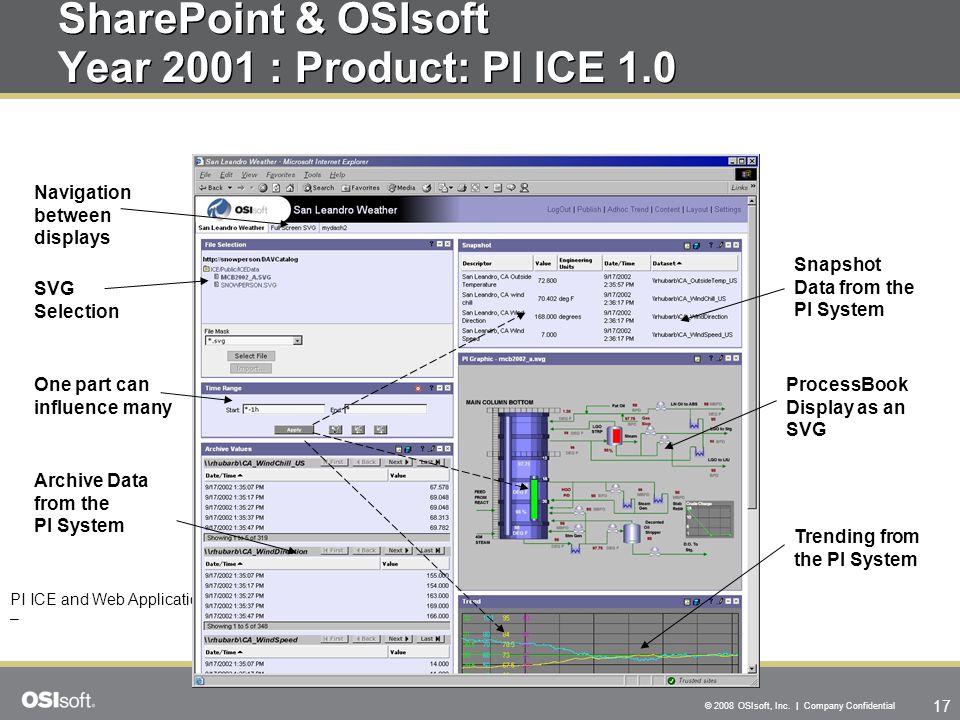
Task: Click the Trend panel blue globe icon
Action: [696, 602]
